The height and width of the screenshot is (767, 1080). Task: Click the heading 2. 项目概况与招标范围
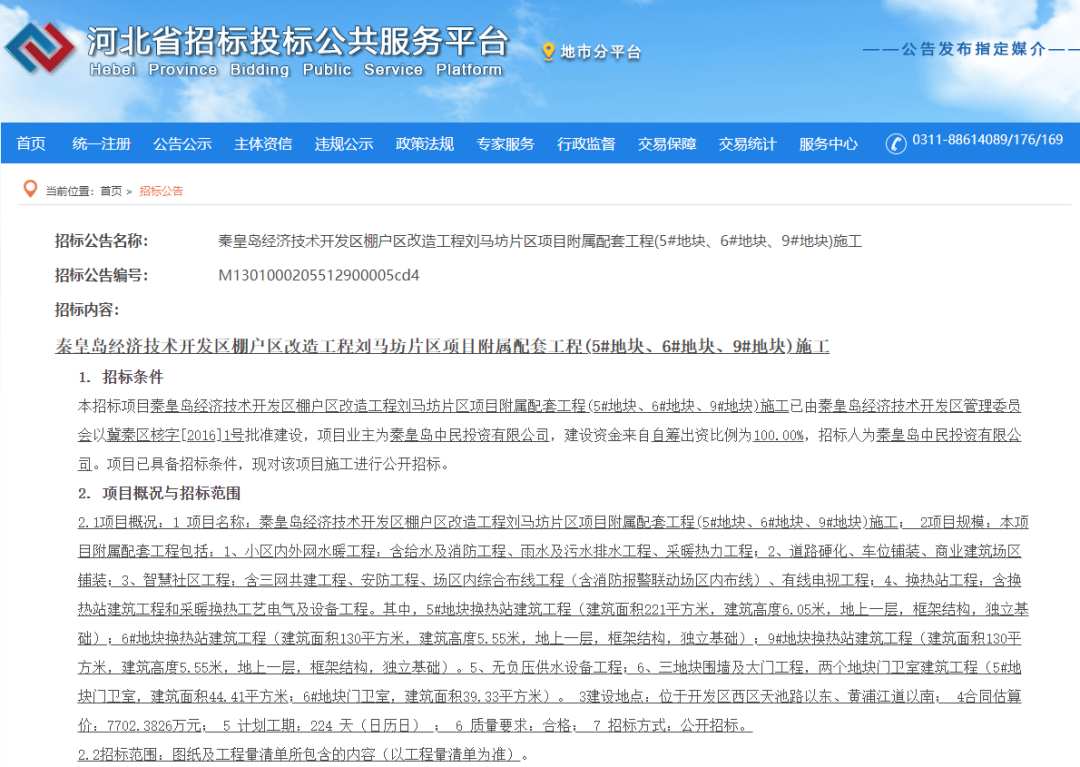coord(159,494)
